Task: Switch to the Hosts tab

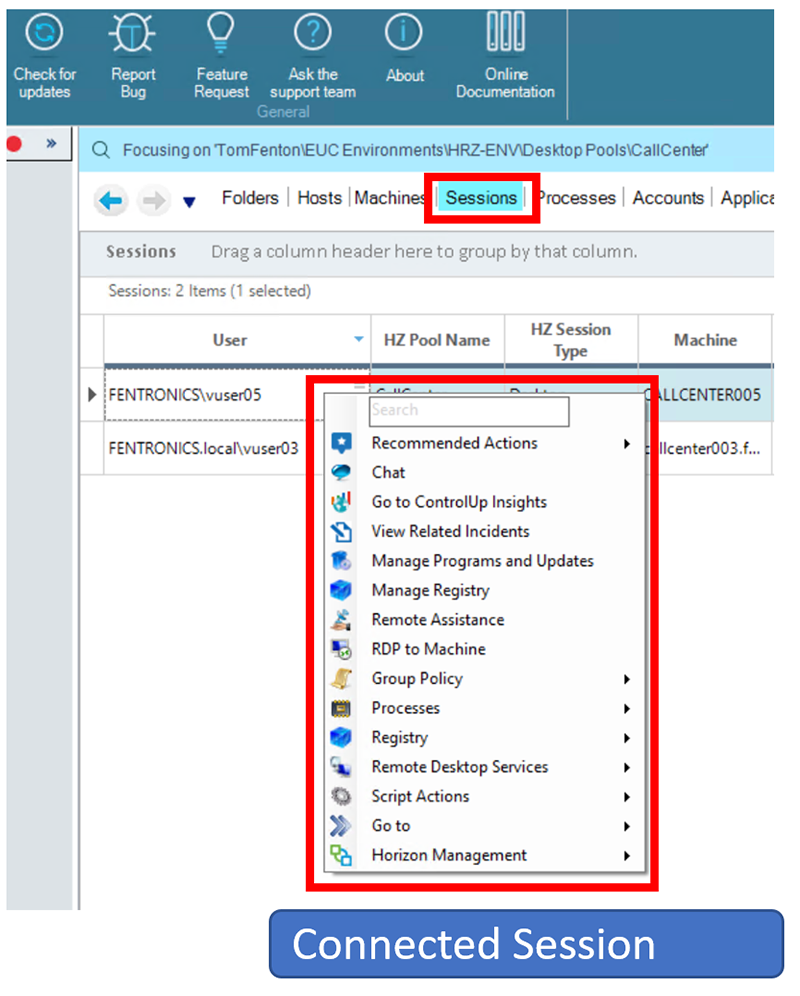Action: click(x=319, y=198)
